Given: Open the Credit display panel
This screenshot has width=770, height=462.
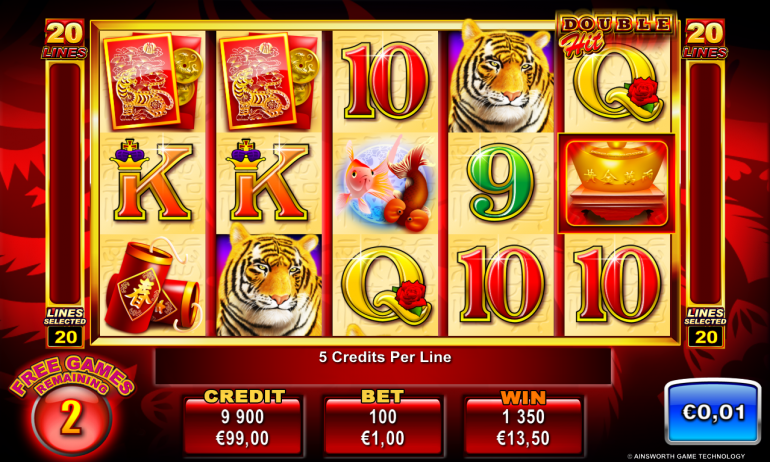Looking at the screenshot, I should pyautogui.click(x=243, y=422).
